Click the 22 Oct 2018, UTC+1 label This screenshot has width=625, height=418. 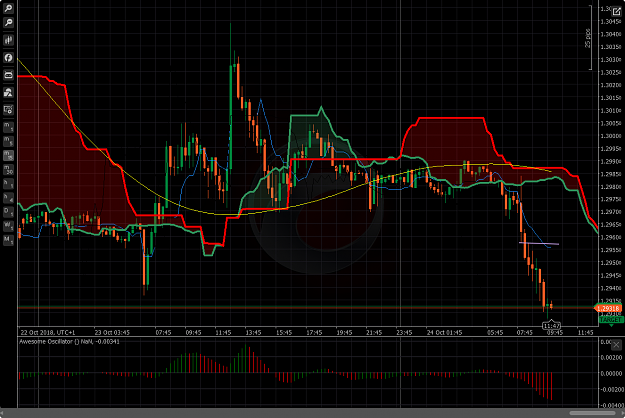coord(47,332)
